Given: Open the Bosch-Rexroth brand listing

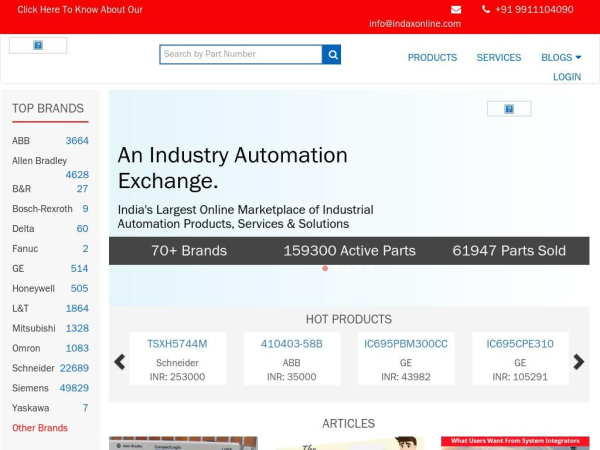Looking at the screenshot, I should (42, 209).
